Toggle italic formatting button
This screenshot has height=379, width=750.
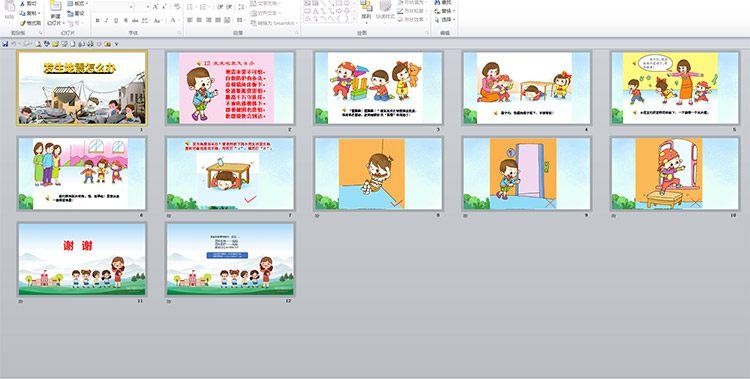coord(107,21)
